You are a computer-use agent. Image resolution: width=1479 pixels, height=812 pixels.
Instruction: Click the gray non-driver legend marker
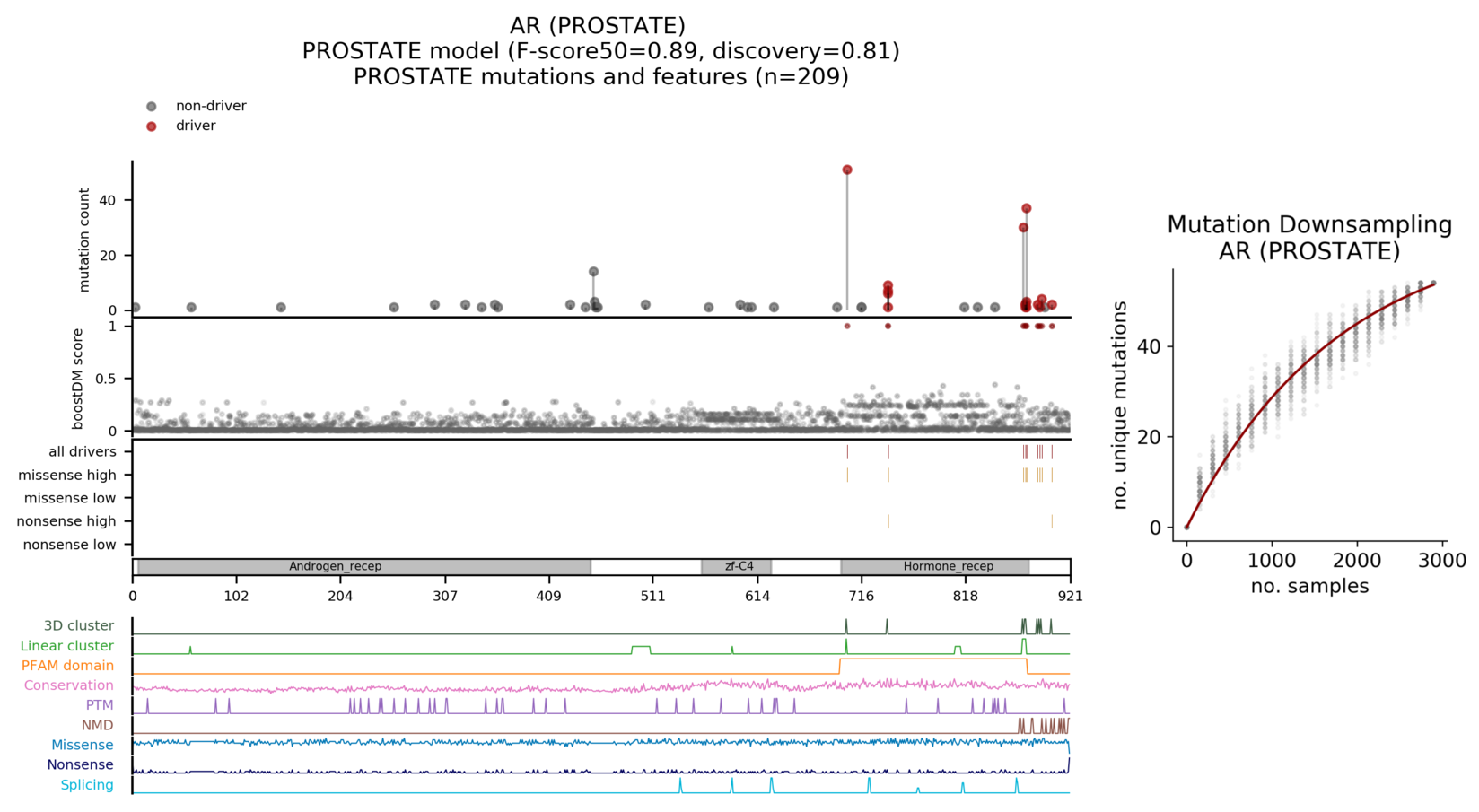pyautogui.click(x=152, y=107)
